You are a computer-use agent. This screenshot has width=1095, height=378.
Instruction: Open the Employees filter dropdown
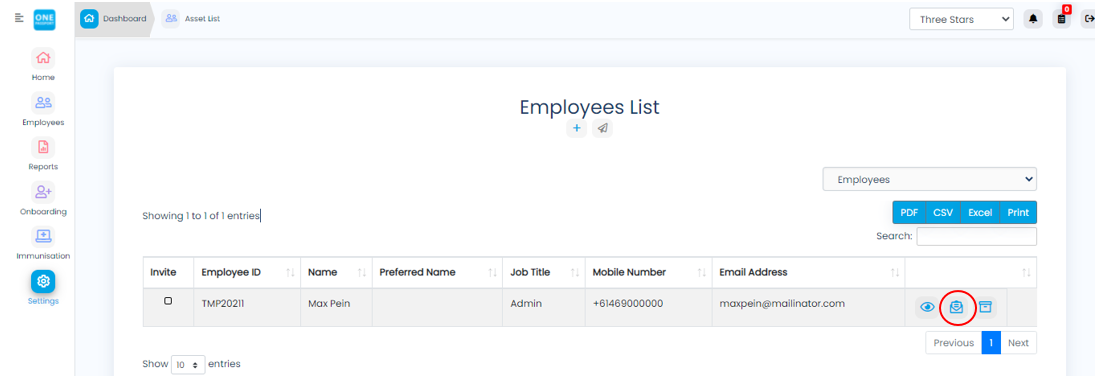(929, 179)
